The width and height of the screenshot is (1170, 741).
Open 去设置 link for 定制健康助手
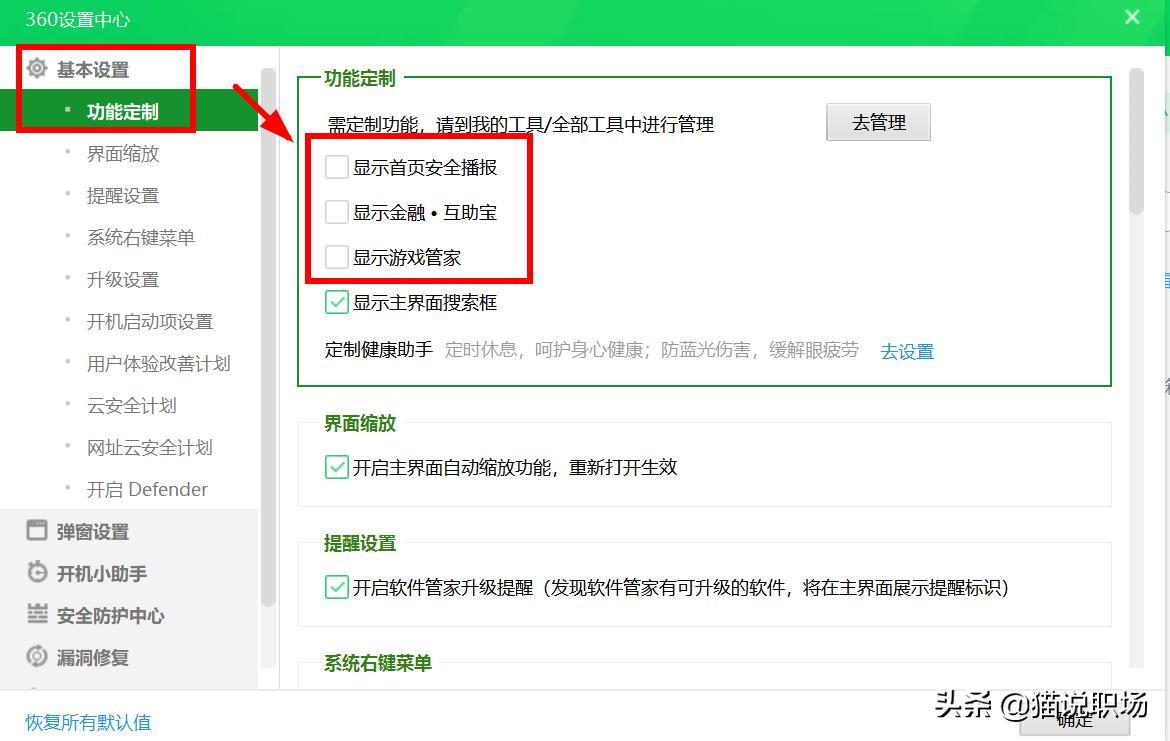(906, 351)
